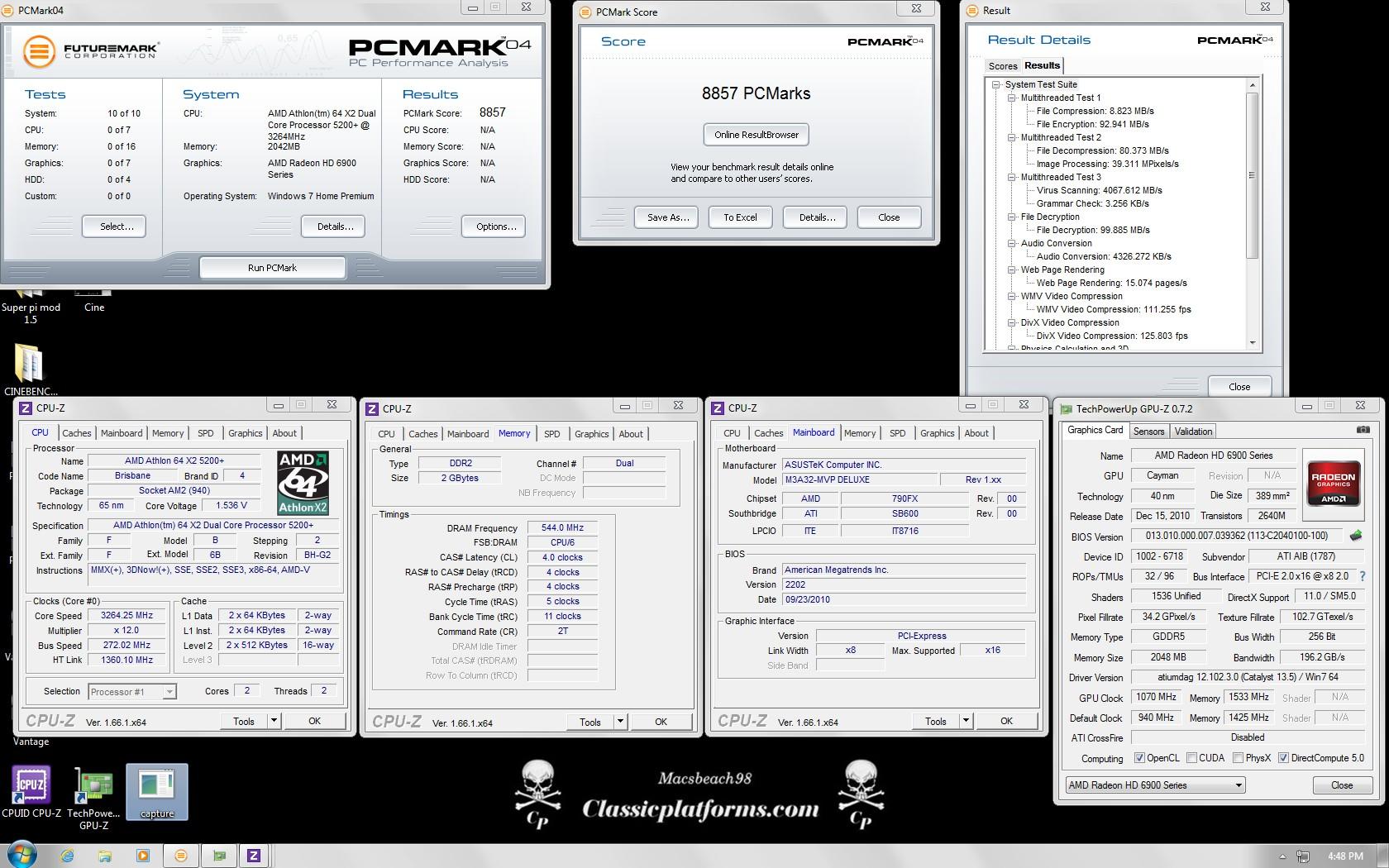Click Close button in PCMark Score window

[889, 217]
